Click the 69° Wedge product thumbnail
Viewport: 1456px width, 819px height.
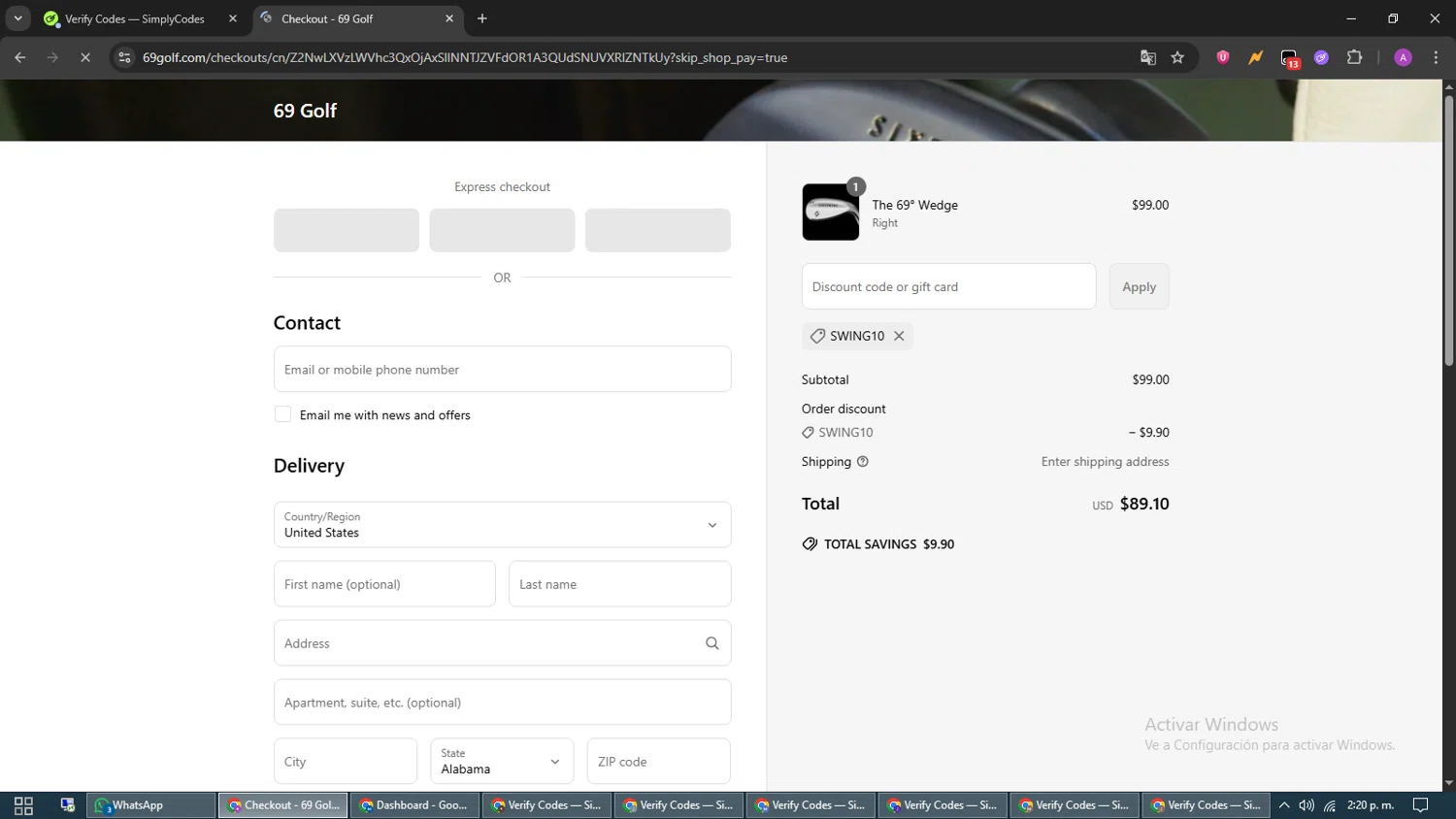click(830, 212)
